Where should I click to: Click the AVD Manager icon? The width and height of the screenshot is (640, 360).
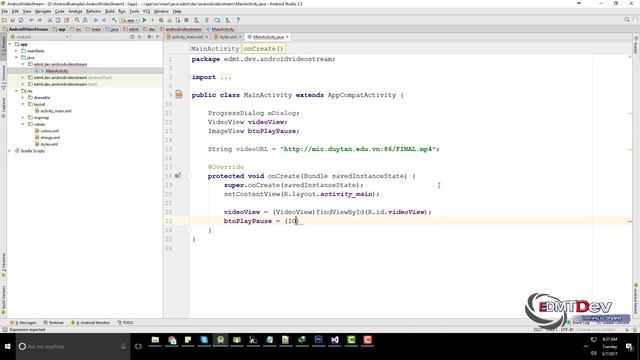coord(197,20)
